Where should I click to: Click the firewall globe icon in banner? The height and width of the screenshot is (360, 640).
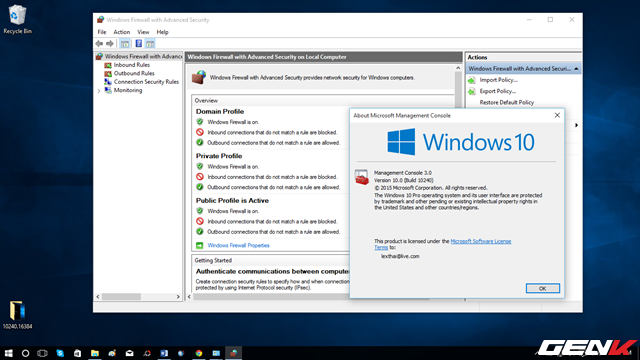pos(199,77)
